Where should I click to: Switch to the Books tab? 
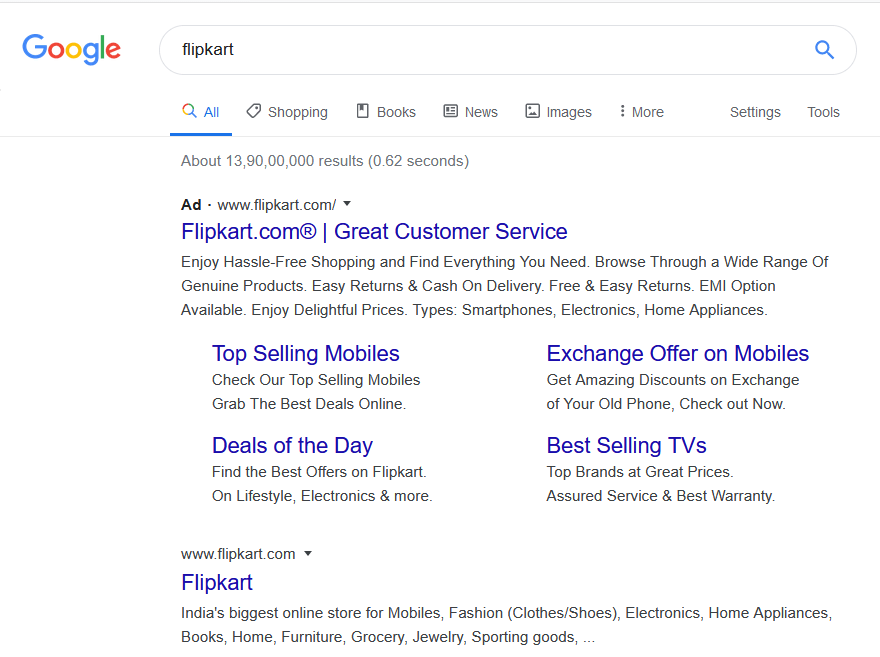pyautogui.click(x=386, y=112)
